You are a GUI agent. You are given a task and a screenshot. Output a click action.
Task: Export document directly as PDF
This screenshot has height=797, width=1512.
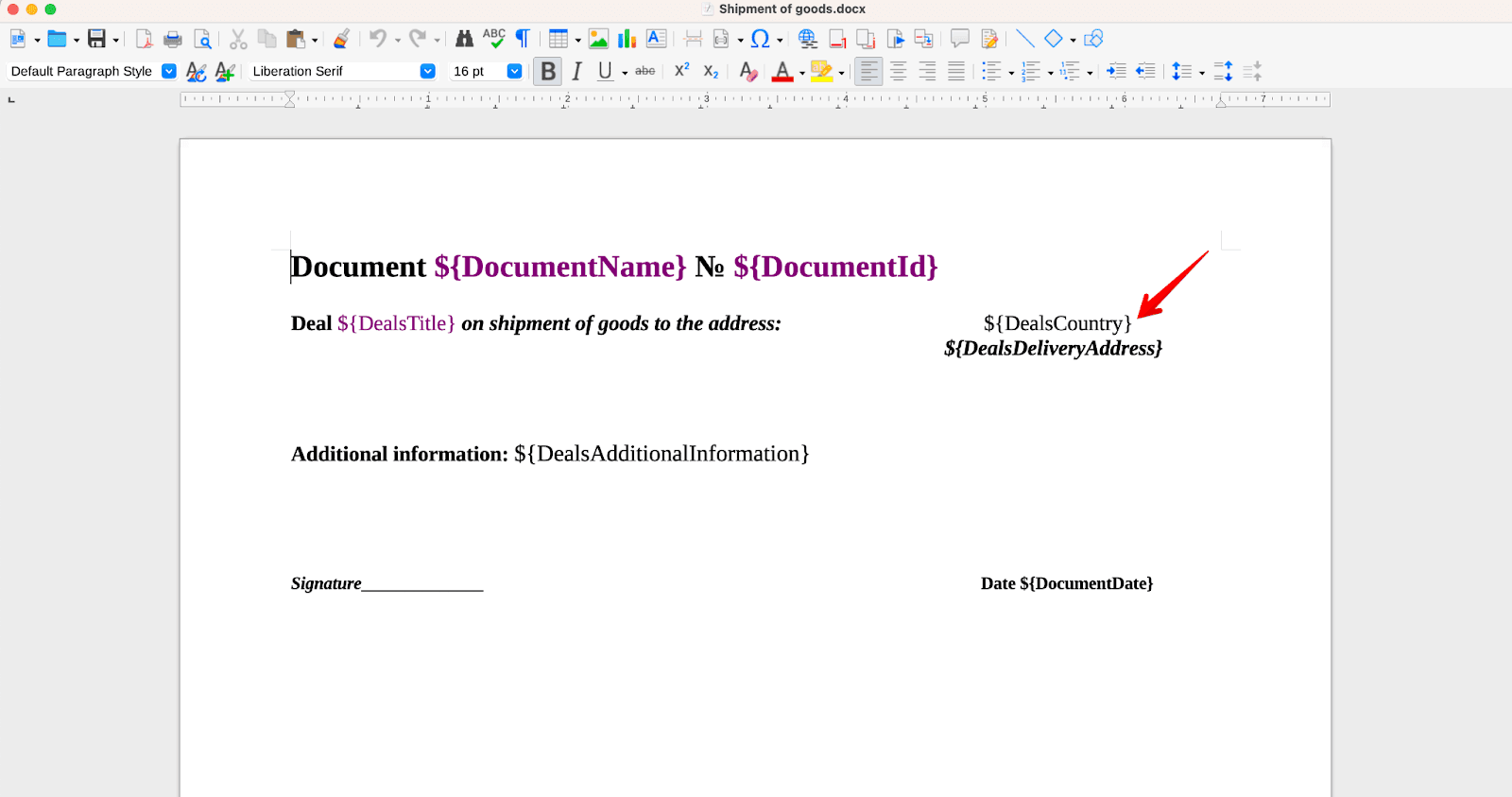click(x=144, y=39)
